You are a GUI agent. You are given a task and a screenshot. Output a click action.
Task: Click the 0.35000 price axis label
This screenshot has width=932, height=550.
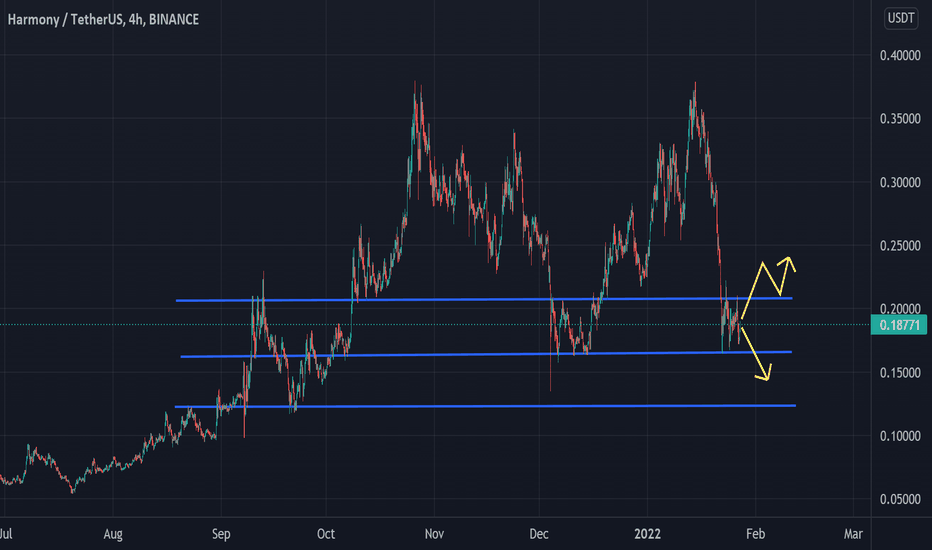click(900, 118)
